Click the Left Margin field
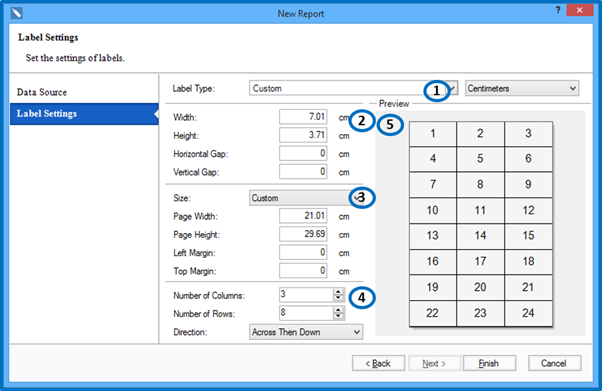Viewport: 602px width, 391px height. [303, 253]
